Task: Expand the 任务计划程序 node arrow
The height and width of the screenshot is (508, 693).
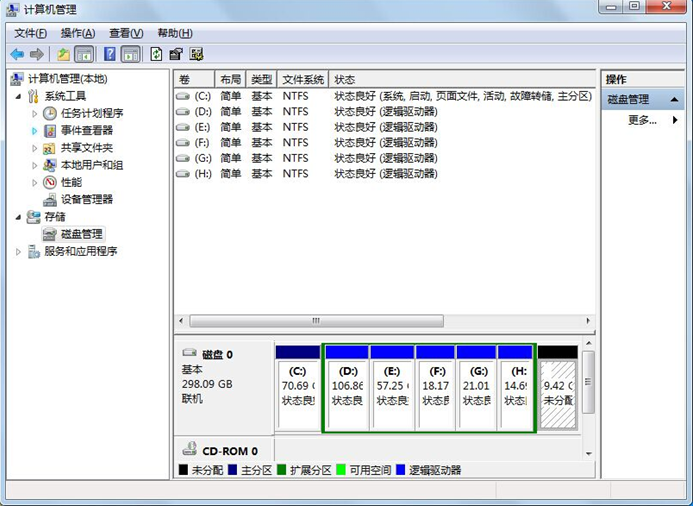Action: pos(34,114)
